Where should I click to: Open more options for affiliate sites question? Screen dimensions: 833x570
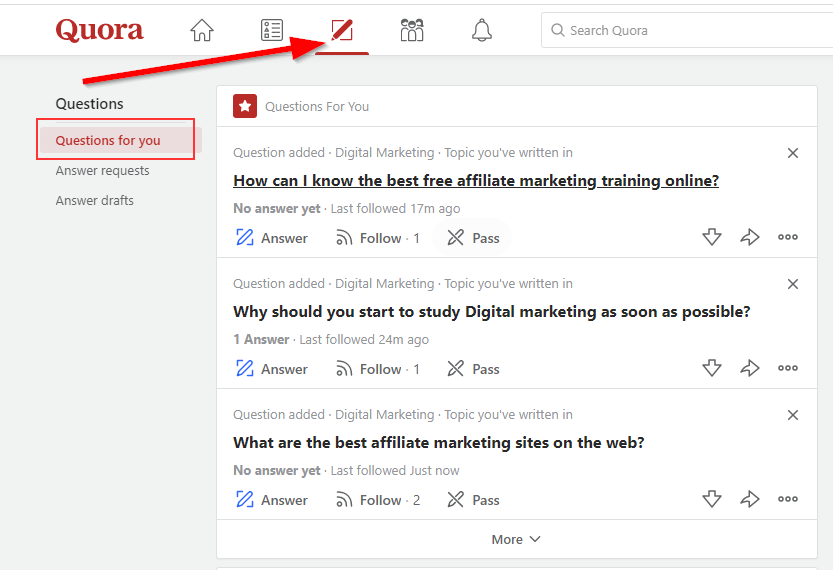coord(788,499)
